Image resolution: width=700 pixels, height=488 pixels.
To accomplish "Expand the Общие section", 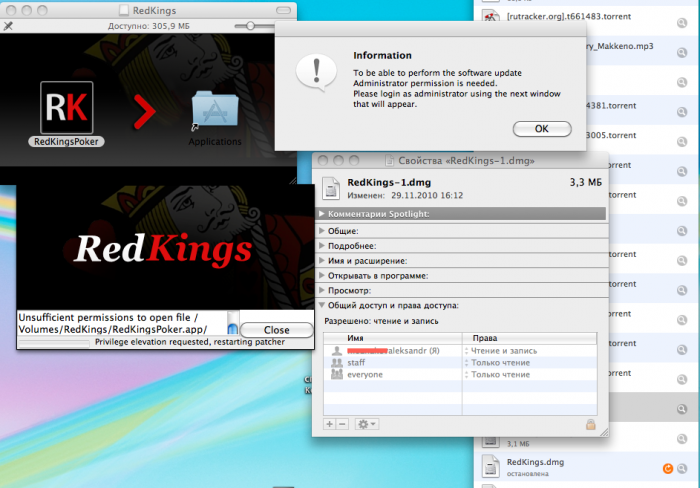I will pyautogui.click(x=322, y=231).
